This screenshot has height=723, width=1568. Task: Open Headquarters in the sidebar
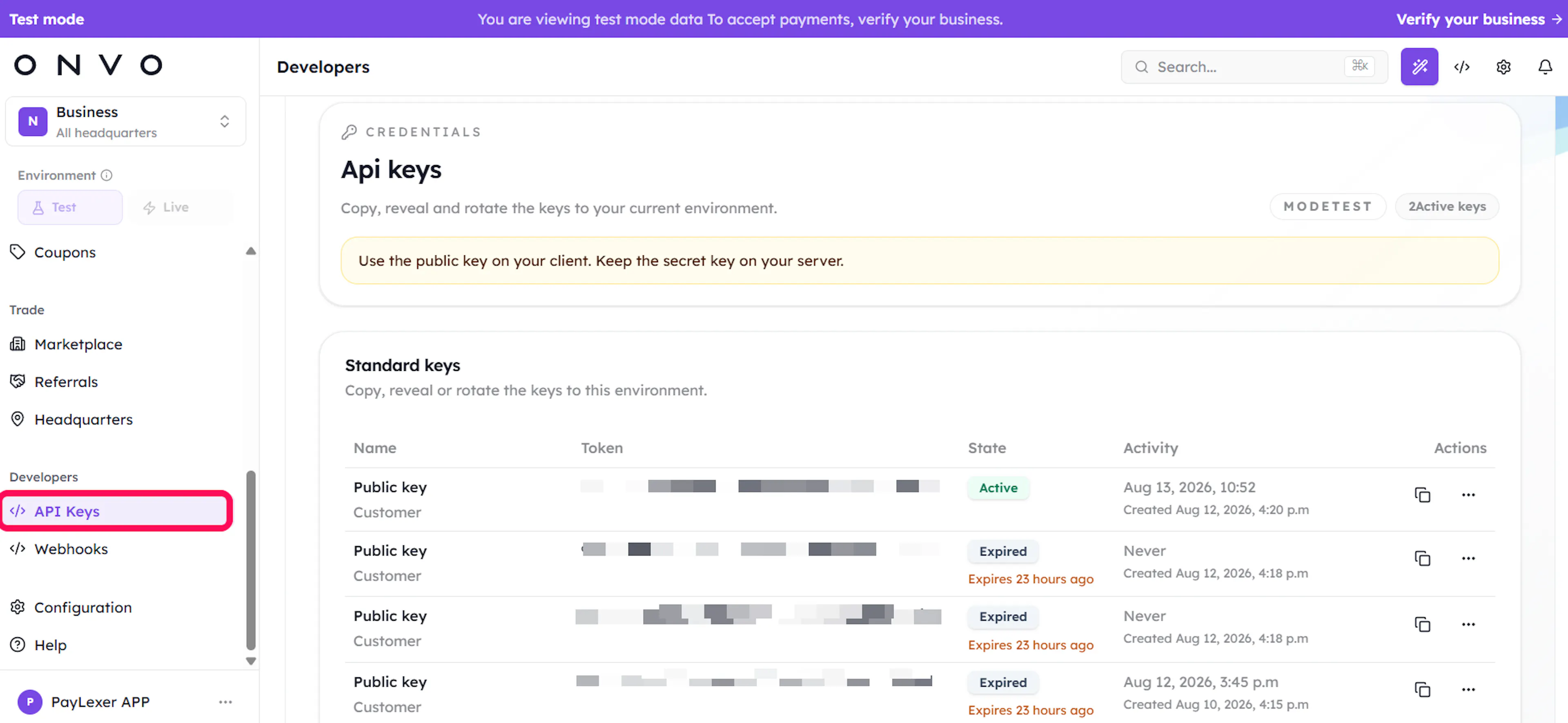[71, 420]
